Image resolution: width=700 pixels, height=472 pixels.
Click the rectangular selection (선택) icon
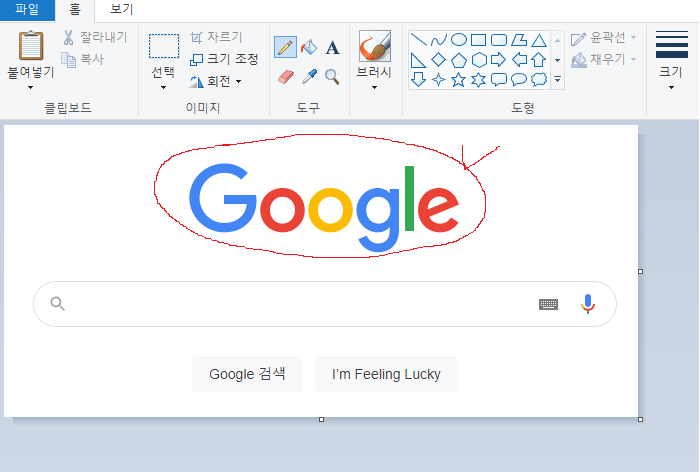(164, 46)
